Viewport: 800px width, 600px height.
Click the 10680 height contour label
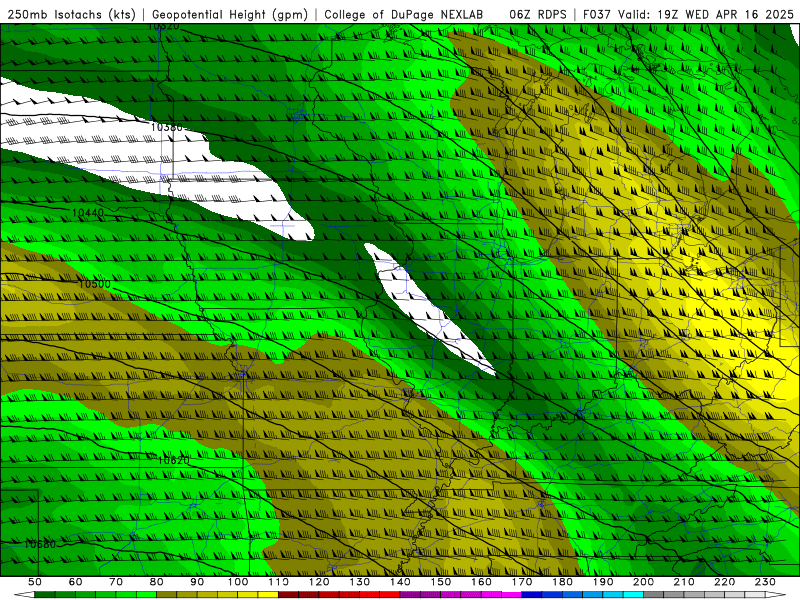pyautogui.click(x=40, y=544)
